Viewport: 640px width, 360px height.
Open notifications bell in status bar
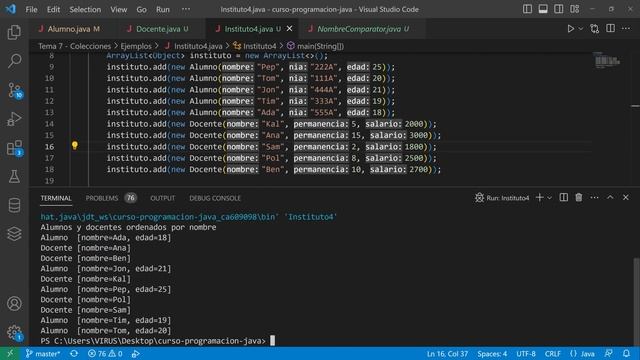point(626,353)
